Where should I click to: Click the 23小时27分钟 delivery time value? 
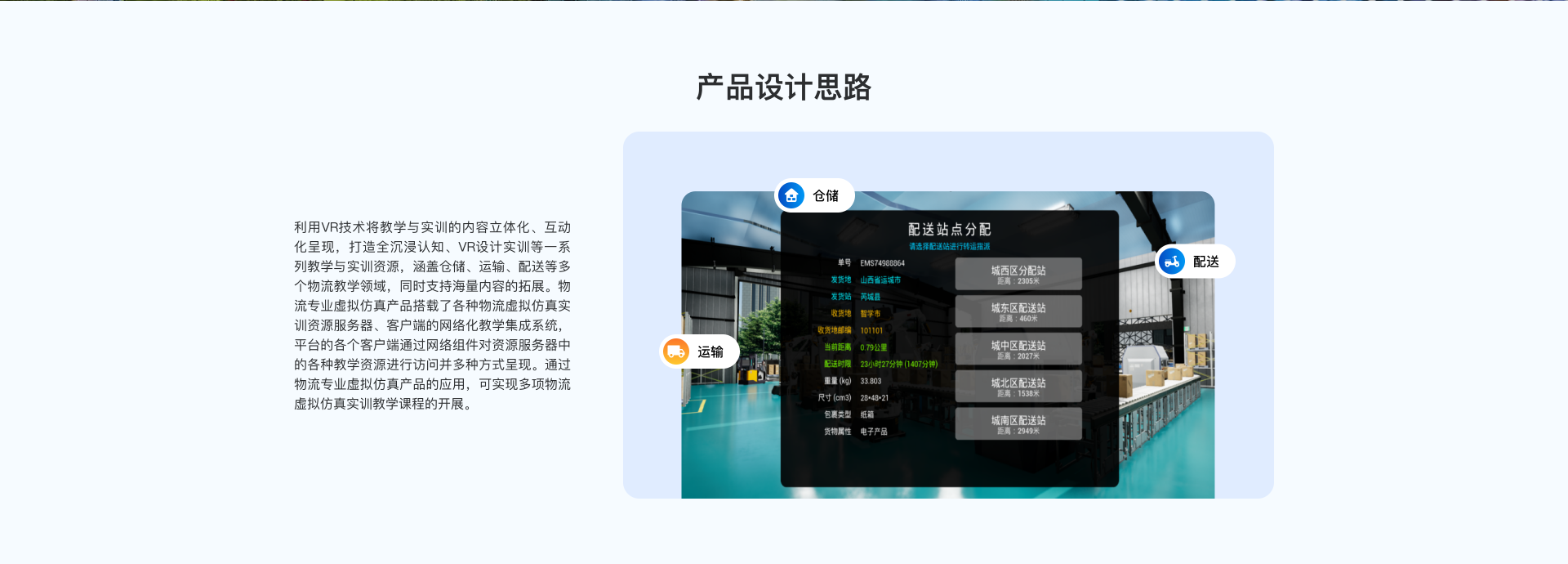click(x=899, y=365)
